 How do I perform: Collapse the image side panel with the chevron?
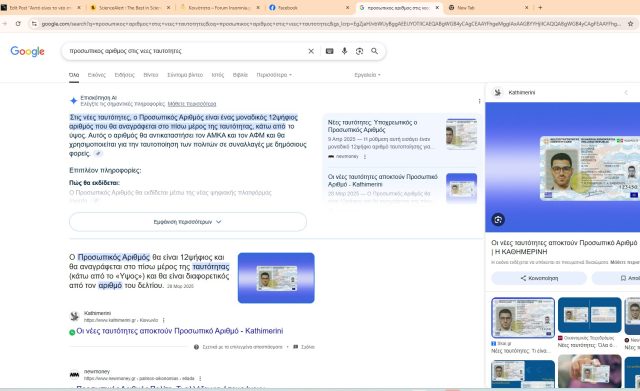coord(626,93)
